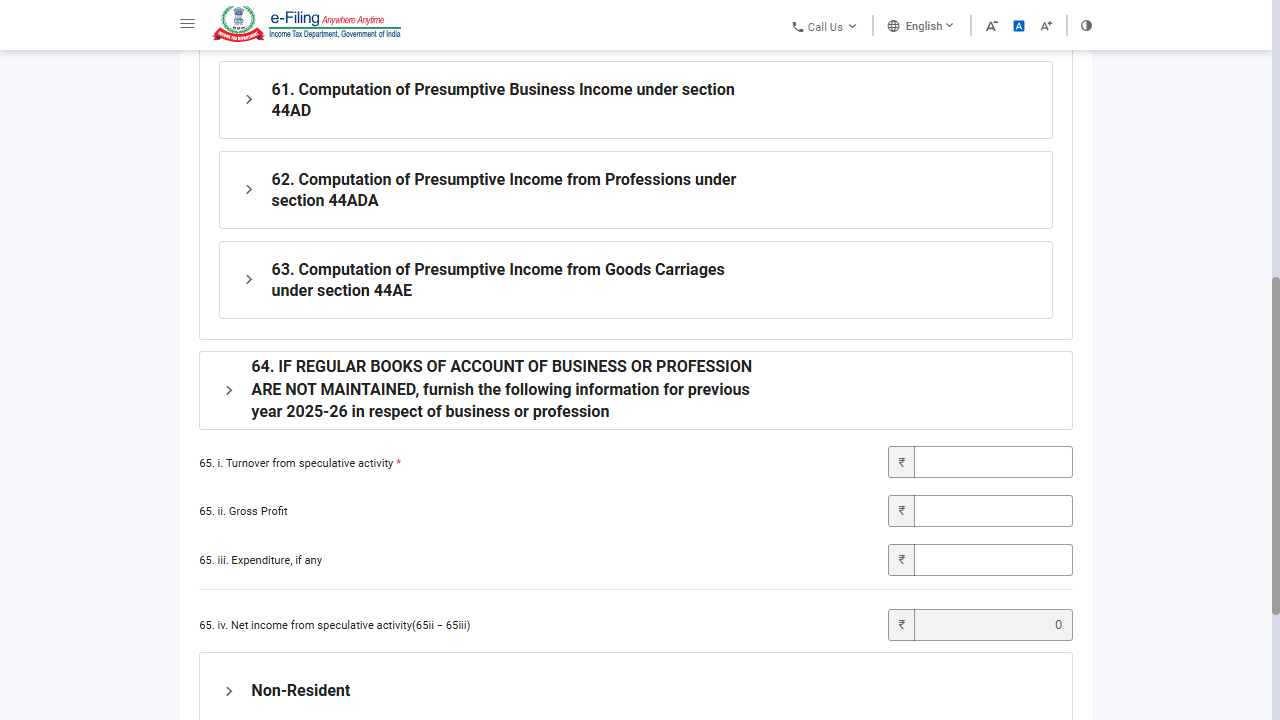Reset to the default font size A

(x=1019, y=26)
